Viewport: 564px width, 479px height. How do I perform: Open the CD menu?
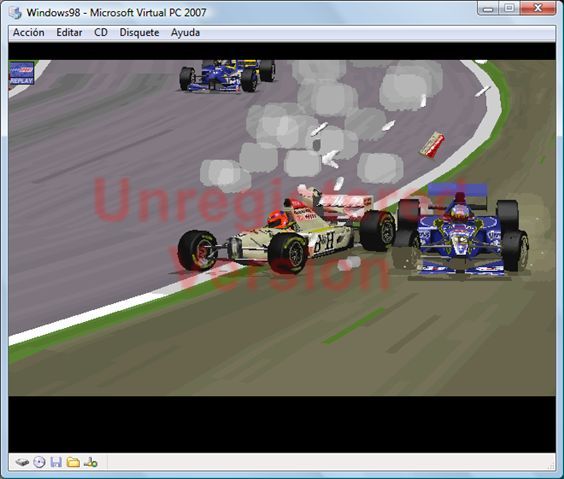point(101,33)
